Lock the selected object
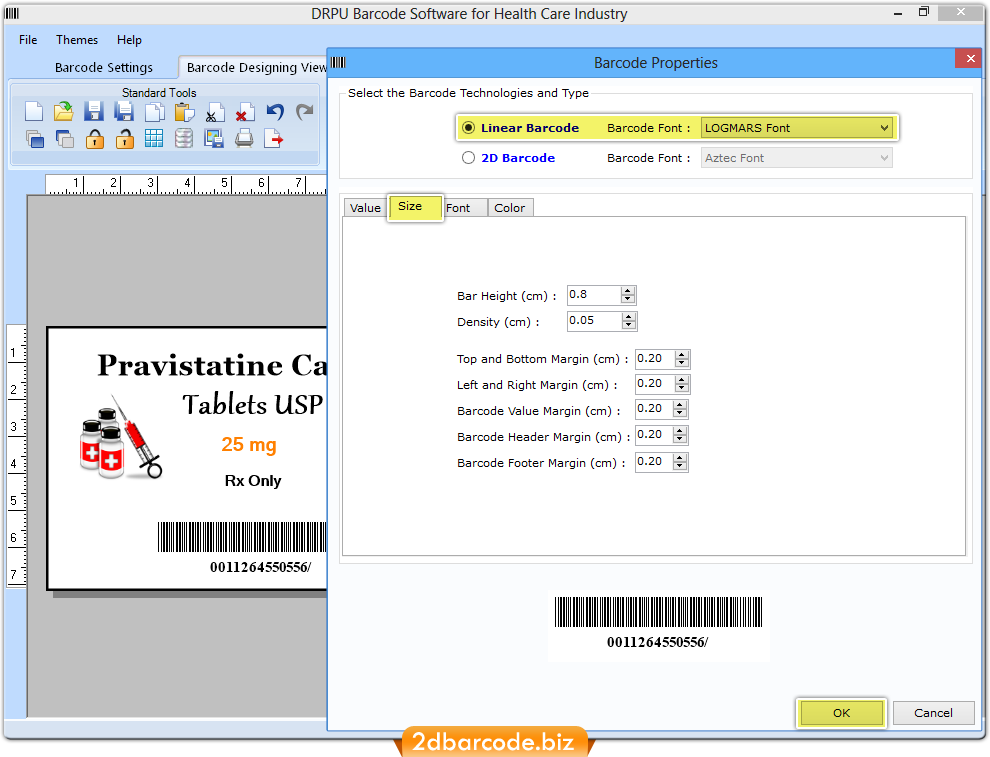 [95, 138]
